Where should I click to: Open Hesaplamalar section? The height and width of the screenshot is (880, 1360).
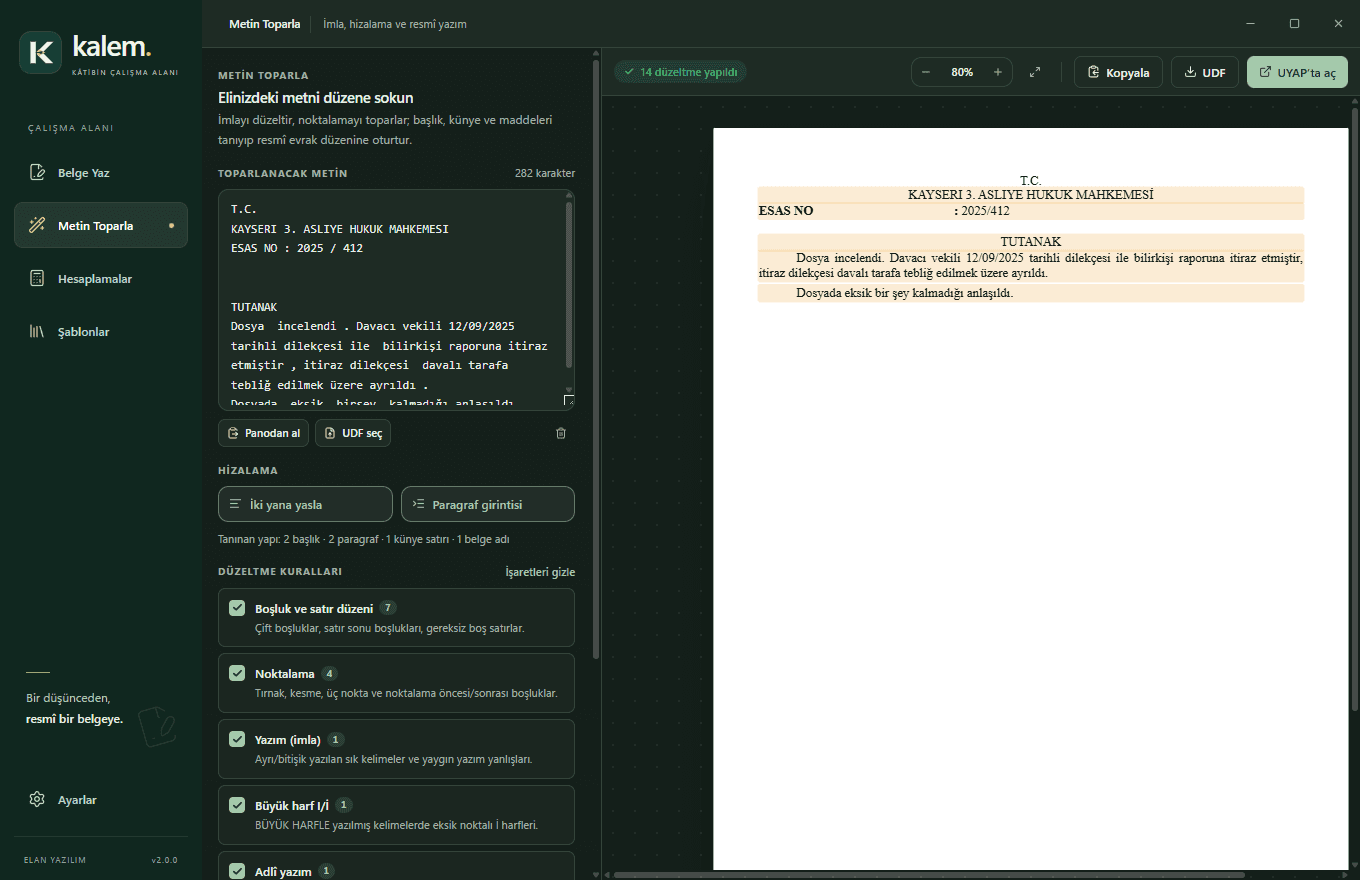pyautogui.click(x=101, y=279)
